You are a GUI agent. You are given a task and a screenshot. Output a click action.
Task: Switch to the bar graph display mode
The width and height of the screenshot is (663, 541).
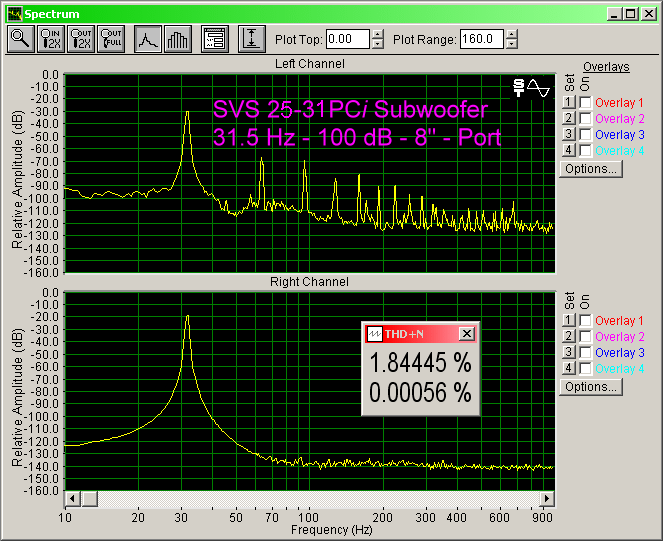(177, 39)
